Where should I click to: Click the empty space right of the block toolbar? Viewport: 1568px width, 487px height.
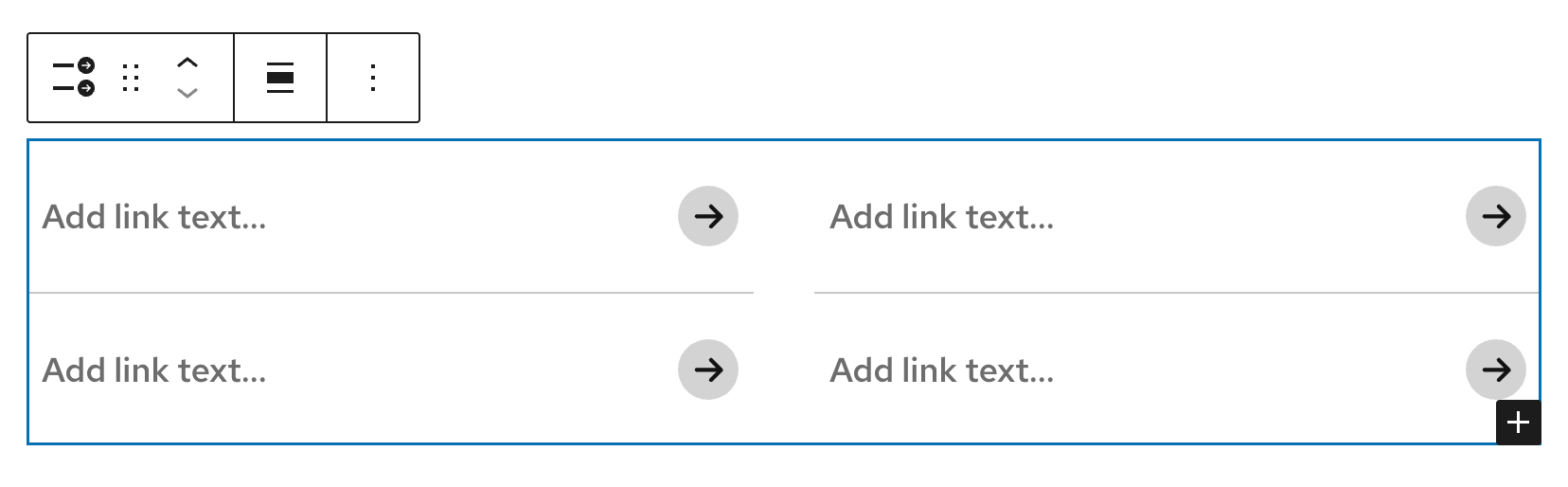pos(947,78)
